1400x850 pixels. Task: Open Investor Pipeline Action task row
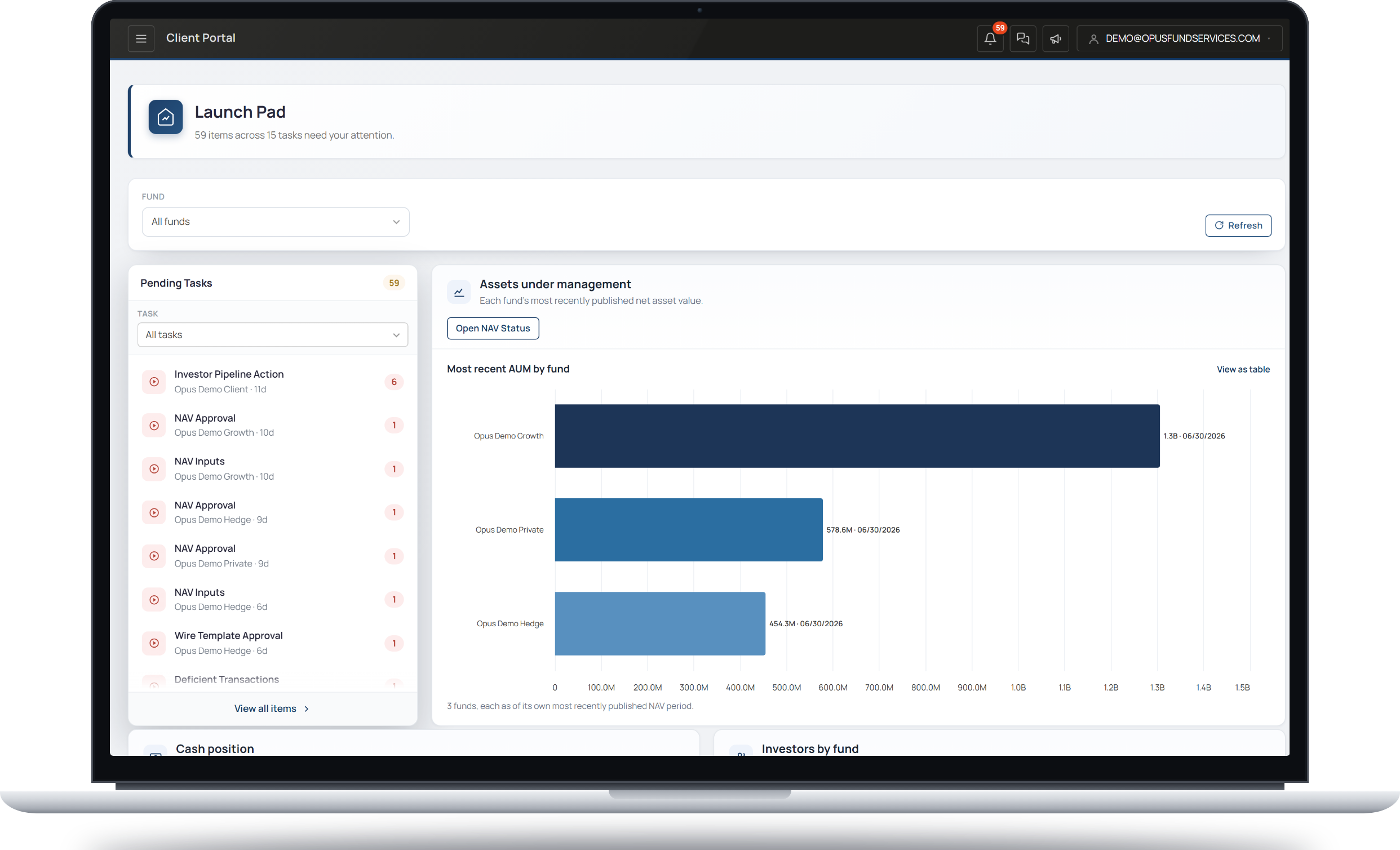click(x=273, y=382)
